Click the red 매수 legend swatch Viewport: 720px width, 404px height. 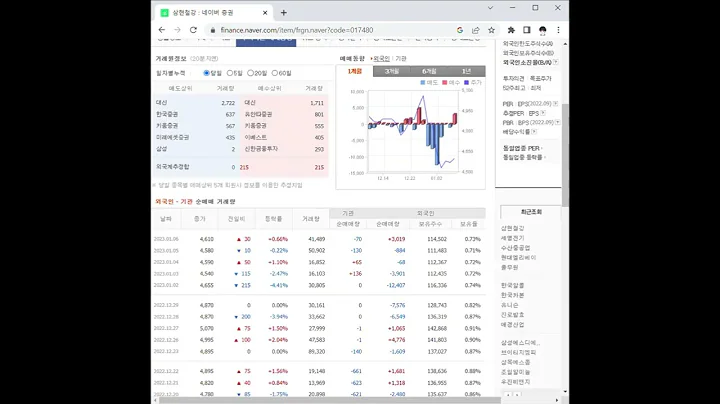pos(444,83)
